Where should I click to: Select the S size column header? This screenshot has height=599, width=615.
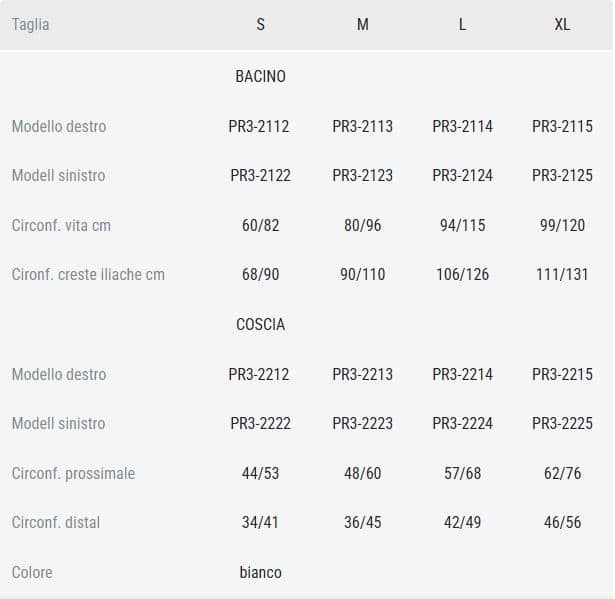(260, 25)
